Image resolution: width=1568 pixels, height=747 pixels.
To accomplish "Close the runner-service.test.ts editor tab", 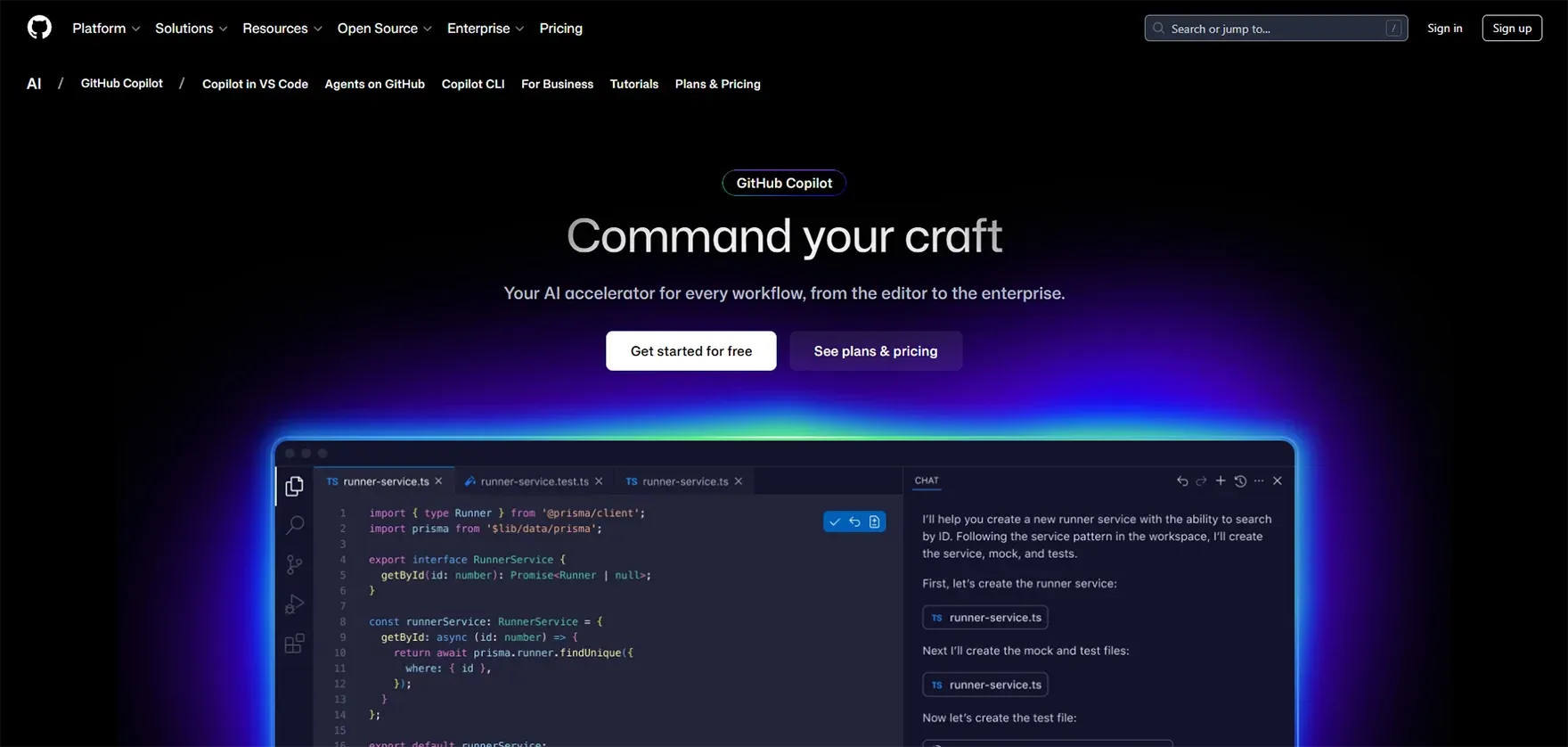I will click(x=599, y=481).
